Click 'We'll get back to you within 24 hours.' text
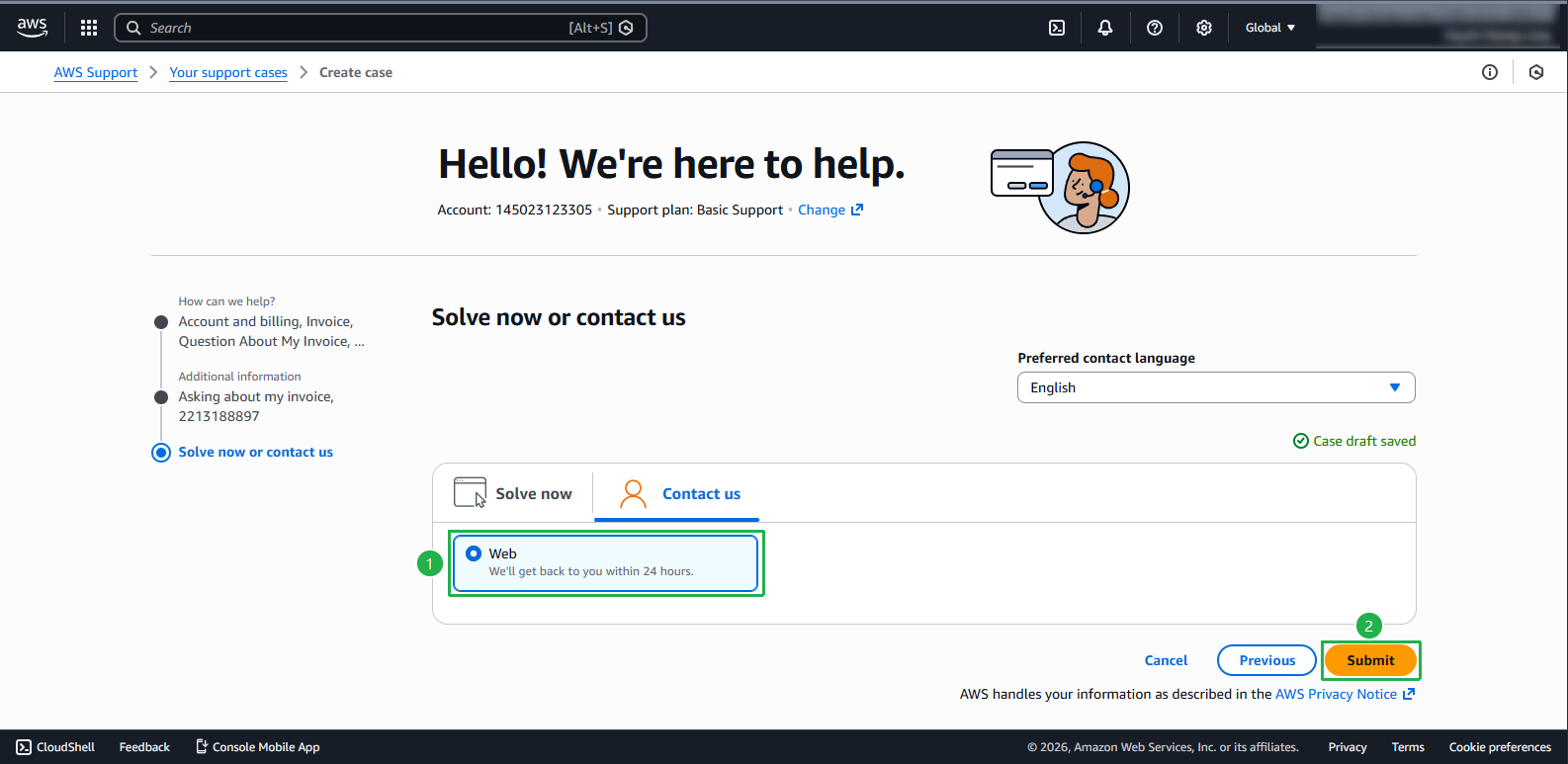Screen dimensions: 1568x764 tap(591, 571)
